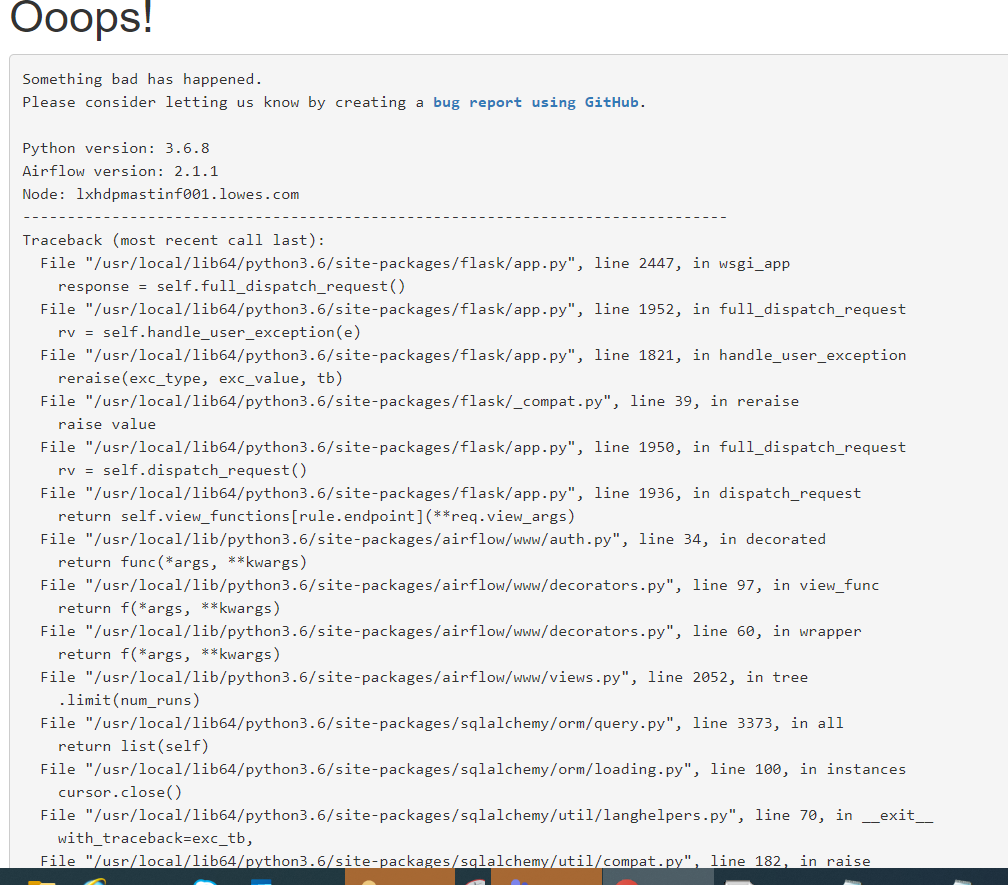The image size is (1008, 885).
Task: Click the 'views.py' line 2052 tree entry
Action: point(424,677)
